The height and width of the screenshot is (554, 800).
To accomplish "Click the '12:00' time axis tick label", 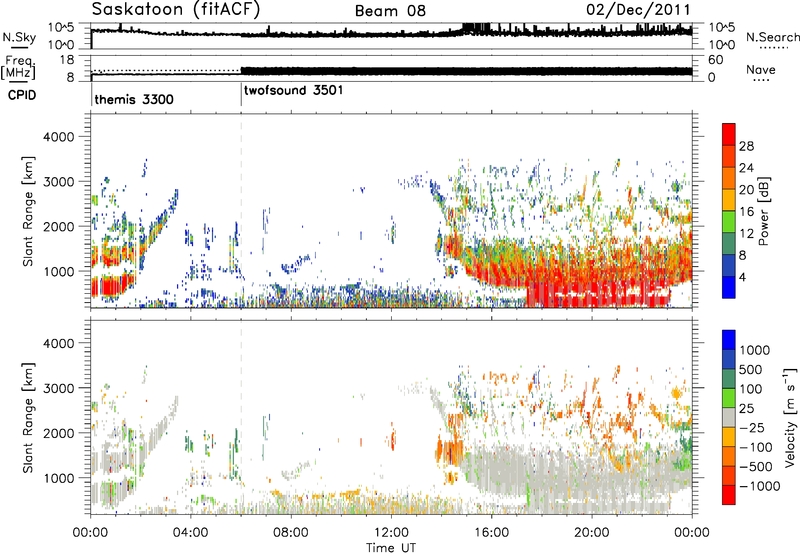I will pos(391,533).
